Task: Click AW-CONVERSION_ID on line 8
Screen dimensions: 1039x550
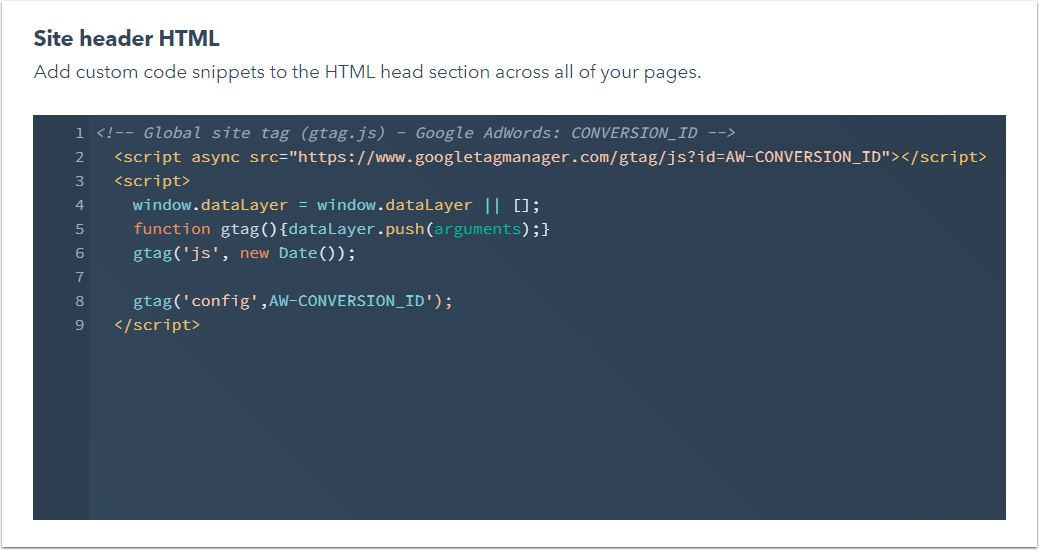Action: (x=346, y=301)
